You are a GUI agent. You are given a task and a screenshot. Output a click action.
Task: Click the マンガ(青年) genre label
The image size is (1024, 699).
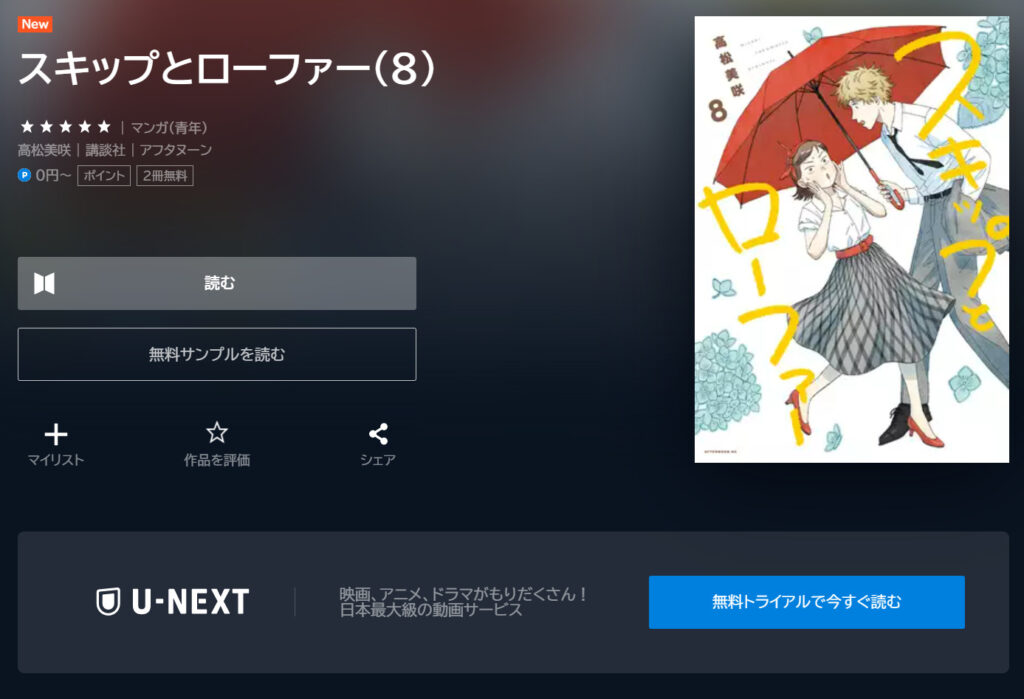point(169,127)
